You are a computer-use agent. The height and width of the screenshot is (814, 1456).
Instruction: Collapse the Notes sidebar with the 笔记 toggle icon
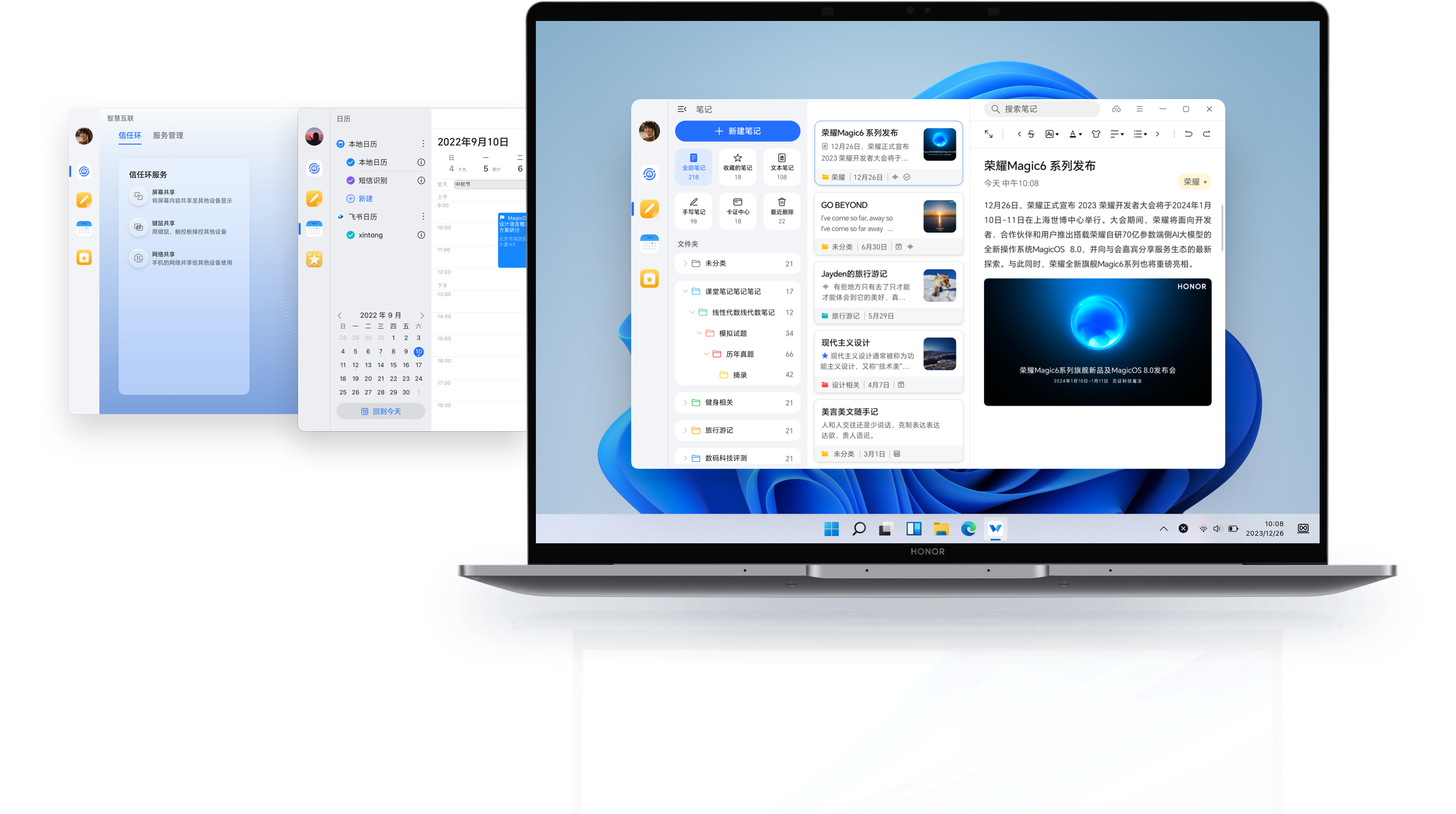point(682,109)
